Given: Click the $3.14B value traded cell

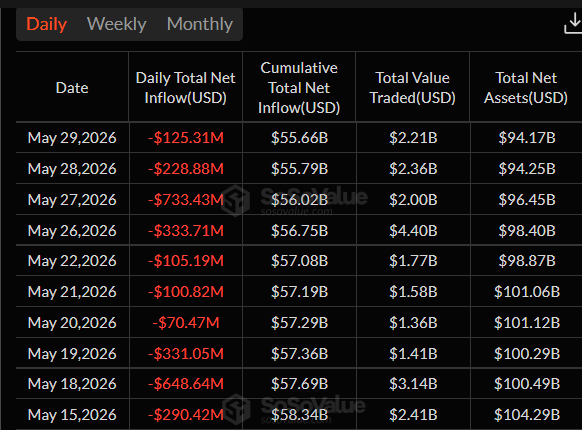Looking at the screenshot, I should 413,384.
